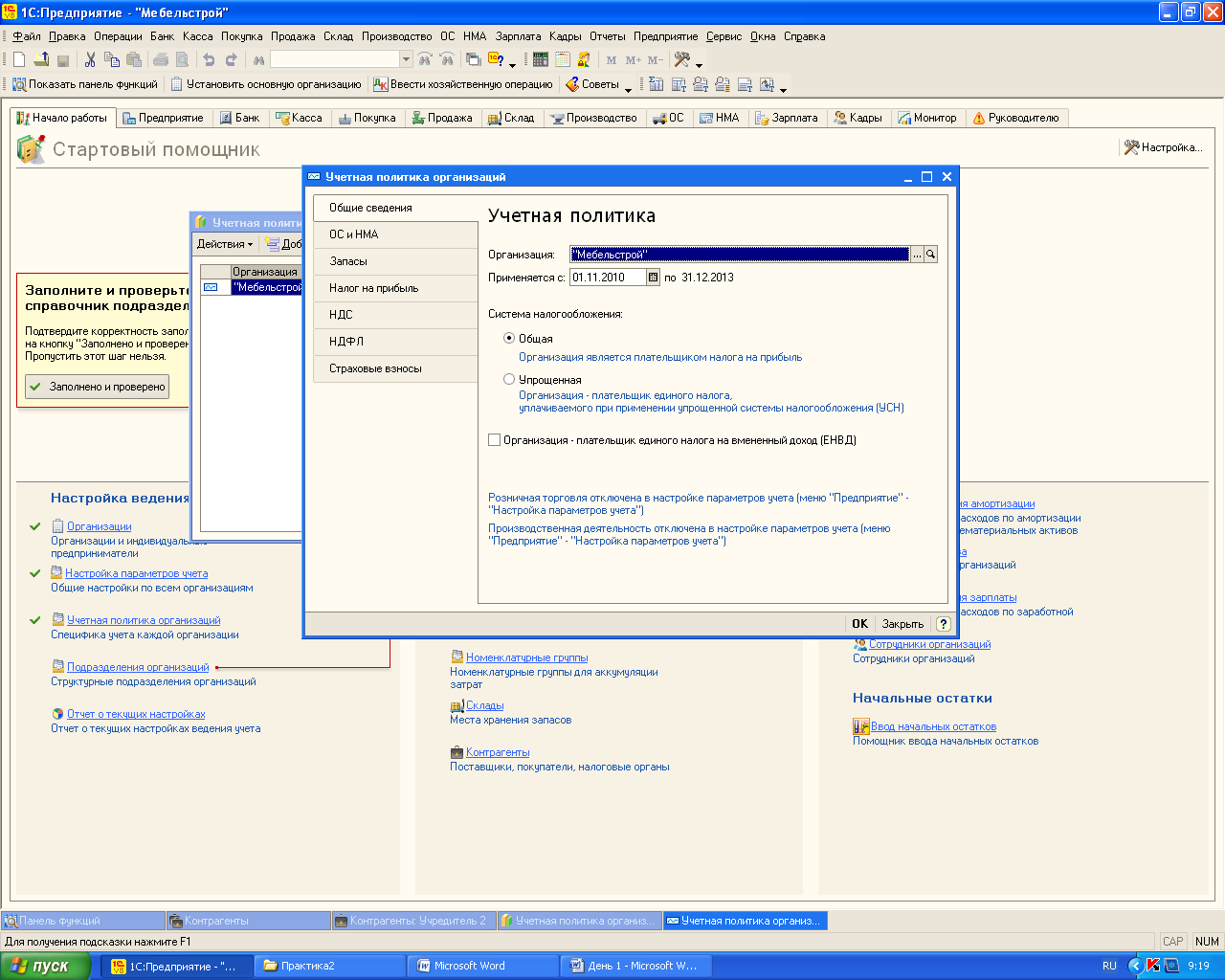Click the magnifier open icon next to Организация field
The image size is (1225, 980).
[x=930, y=255]
